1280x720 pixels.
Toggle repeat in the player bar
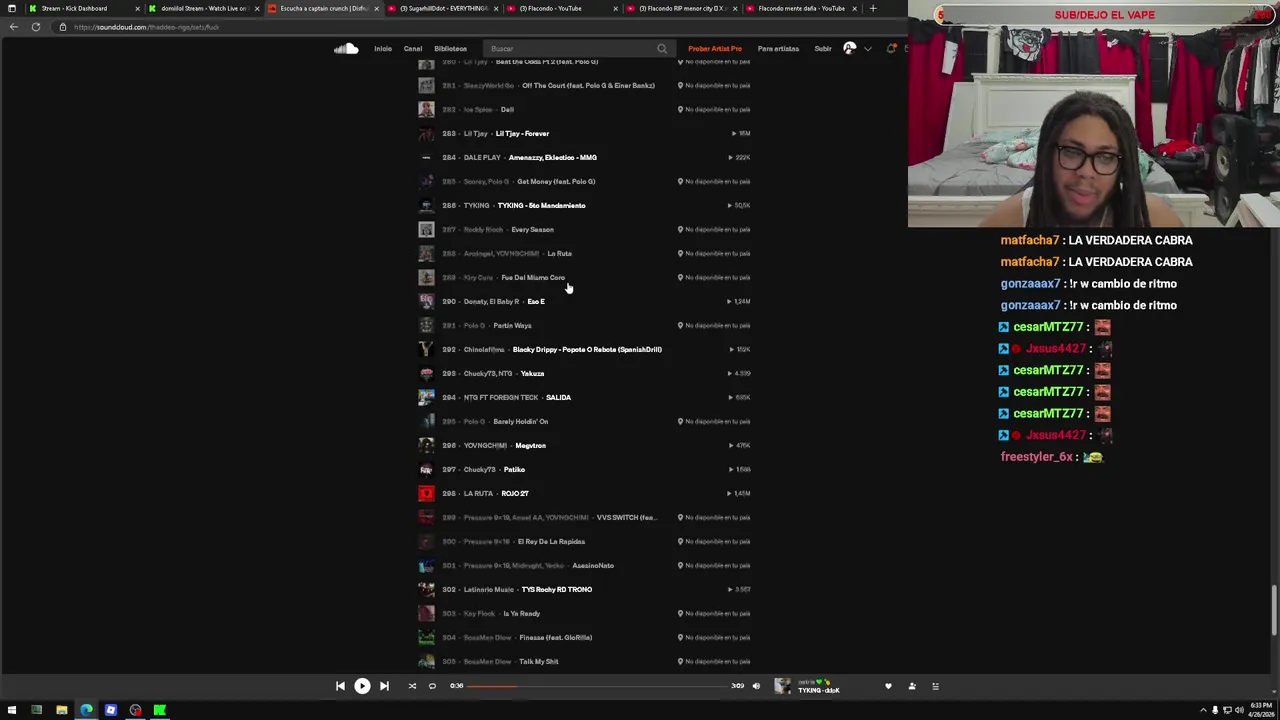[x=432, y=686]
